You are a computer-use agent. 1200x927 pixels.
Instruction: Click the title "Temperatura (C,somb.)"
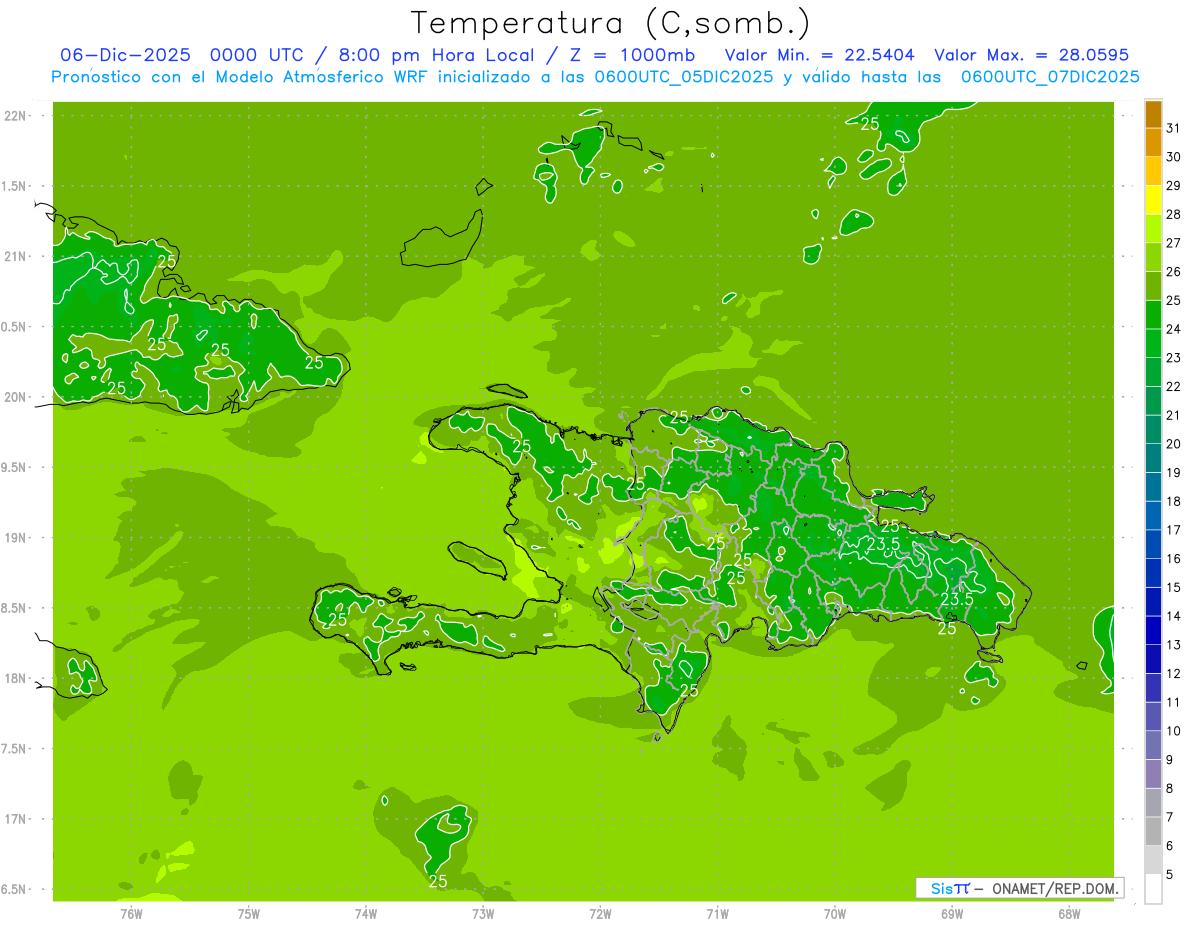click(x=611, y=23)
